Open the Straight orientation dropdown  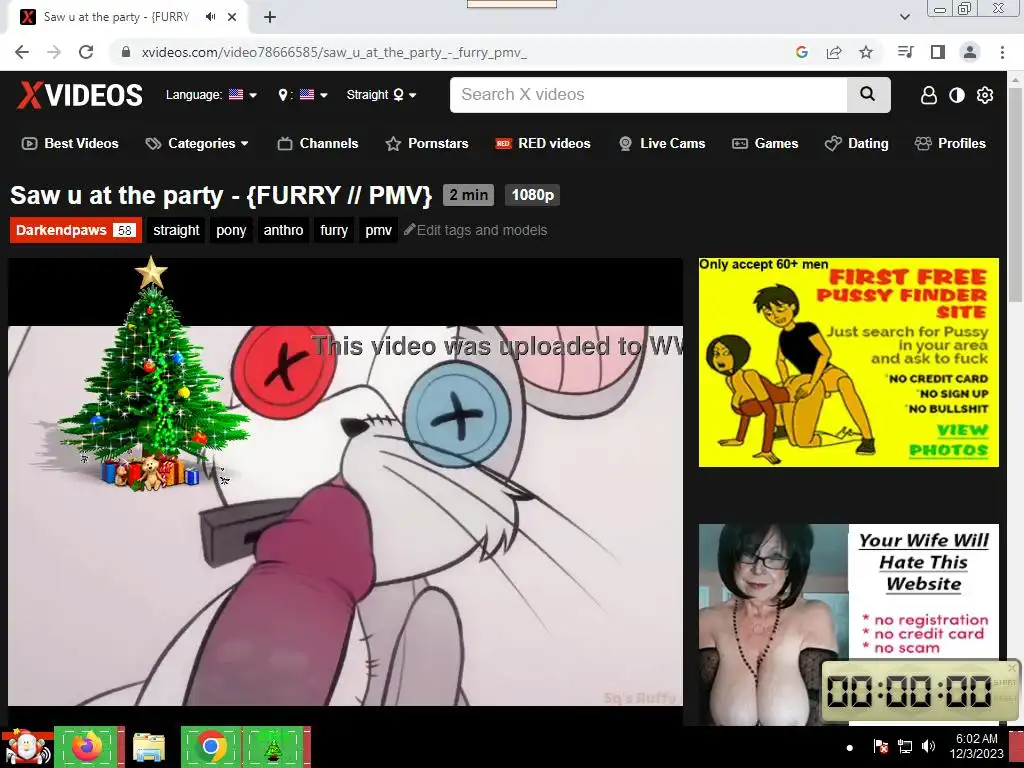(381, 95)
